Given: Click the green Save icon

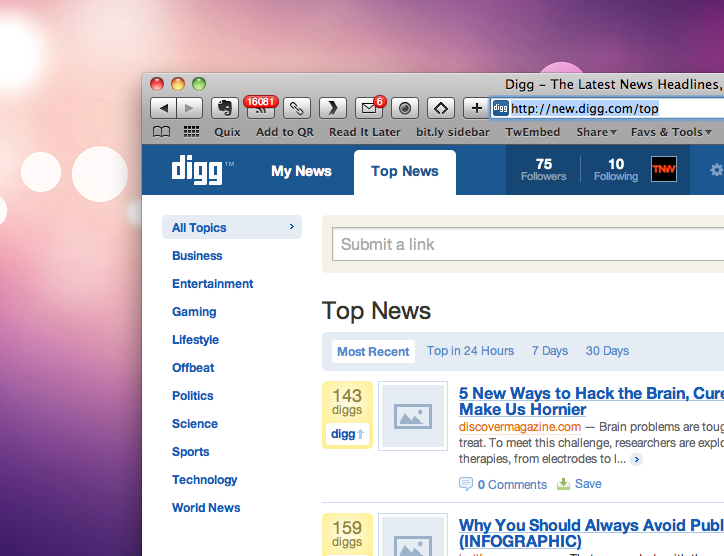Looking at the screenshot, I should point(563,483).
